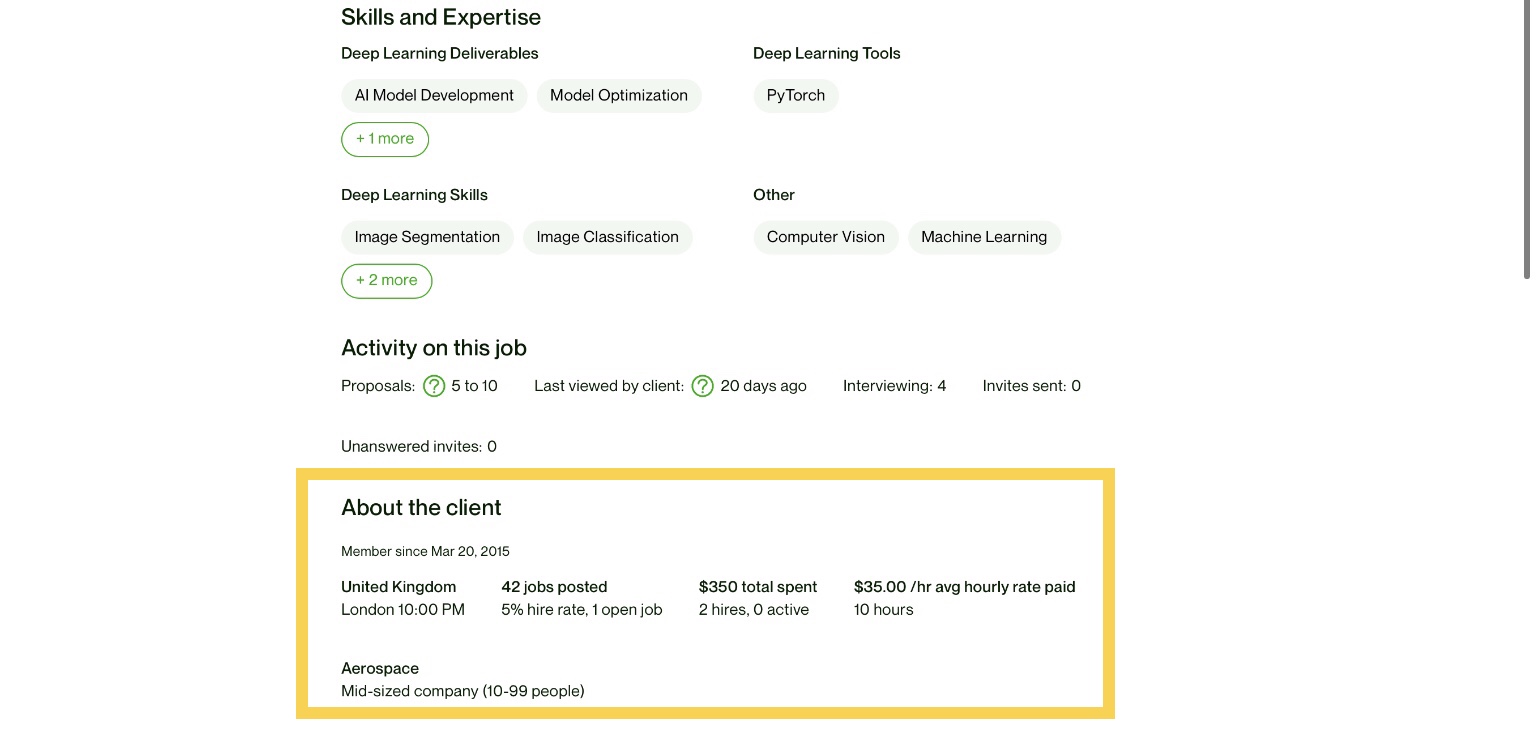Click the help icon beside Last viewed by client

[x=703, y=386]
